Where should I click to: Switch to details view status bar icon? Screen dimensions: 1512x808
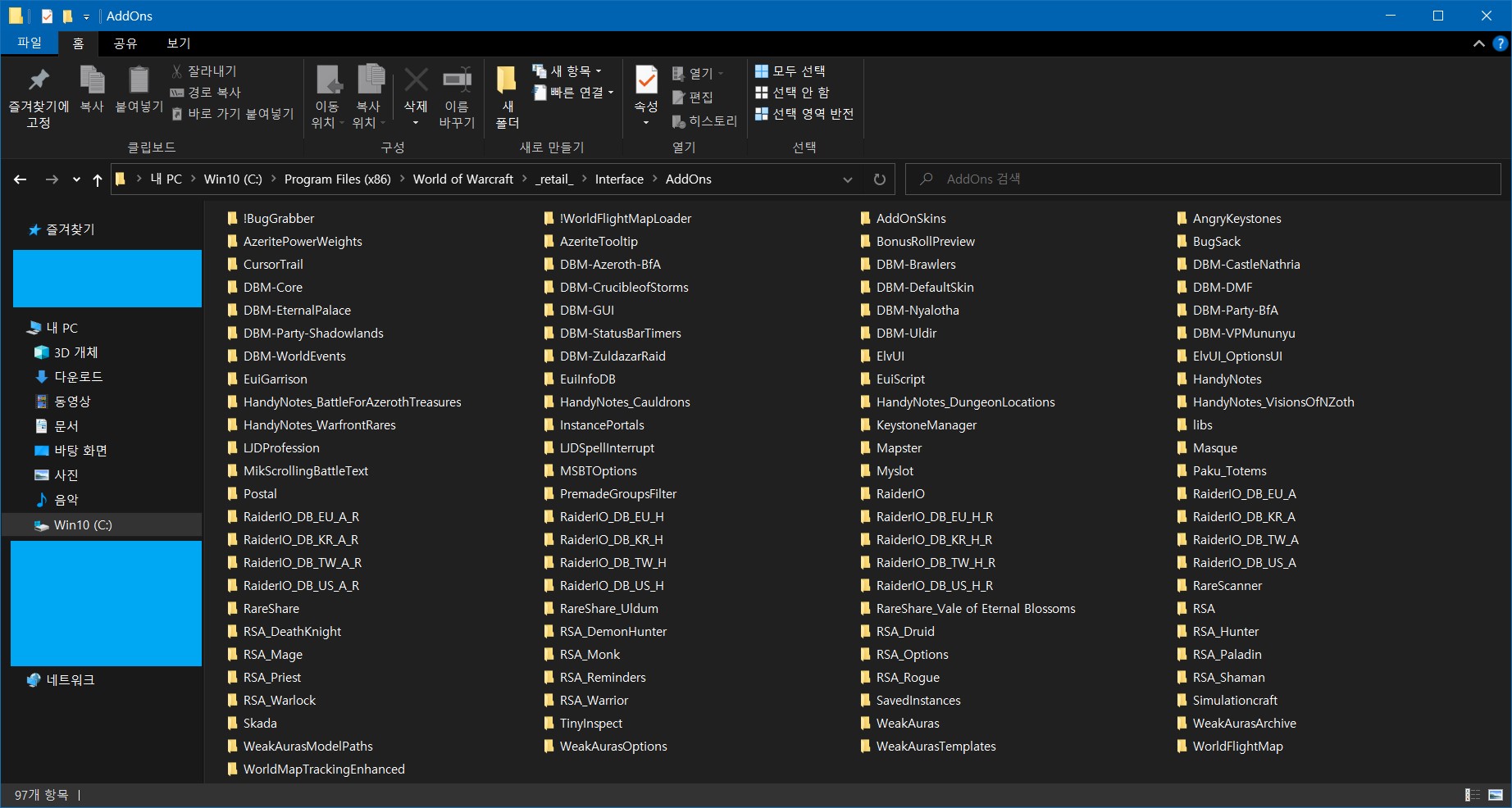click(x=1473, y=795)
